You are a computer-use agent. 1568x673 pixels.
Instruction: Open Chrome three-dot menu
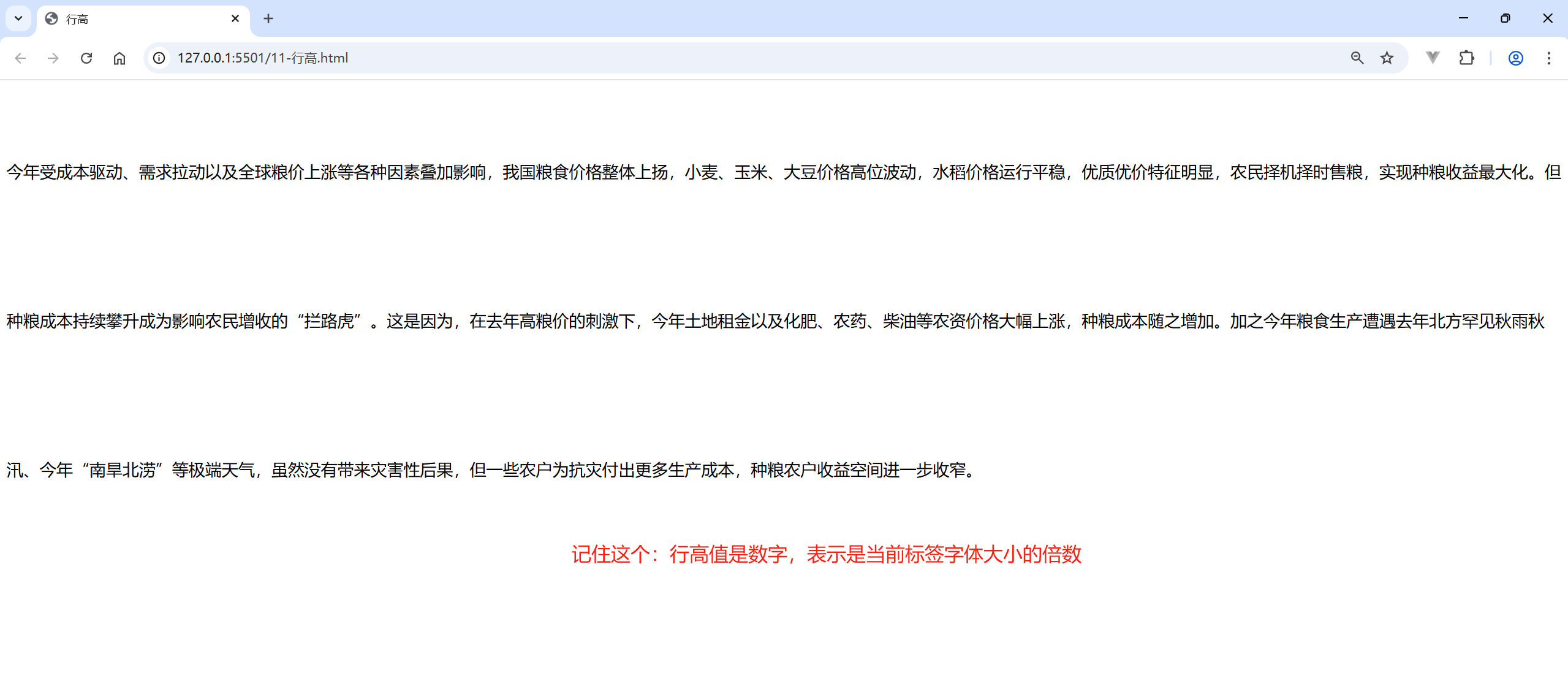1548,58
